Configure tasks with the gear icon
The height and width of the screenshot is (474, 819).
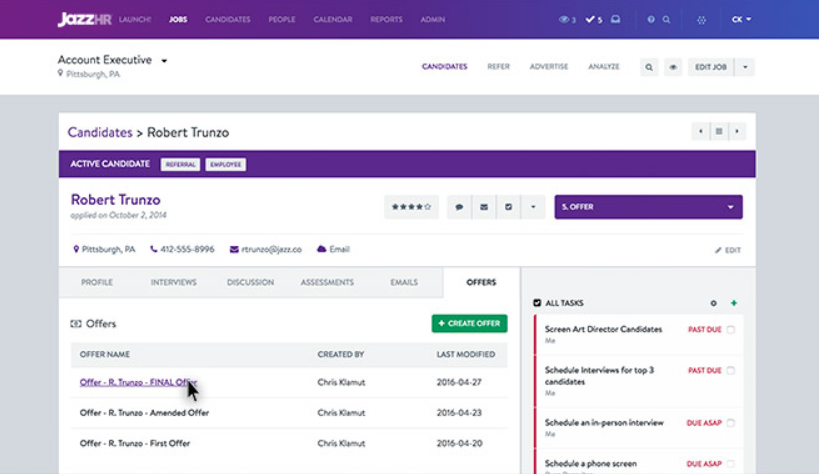[x=713, y=303]
